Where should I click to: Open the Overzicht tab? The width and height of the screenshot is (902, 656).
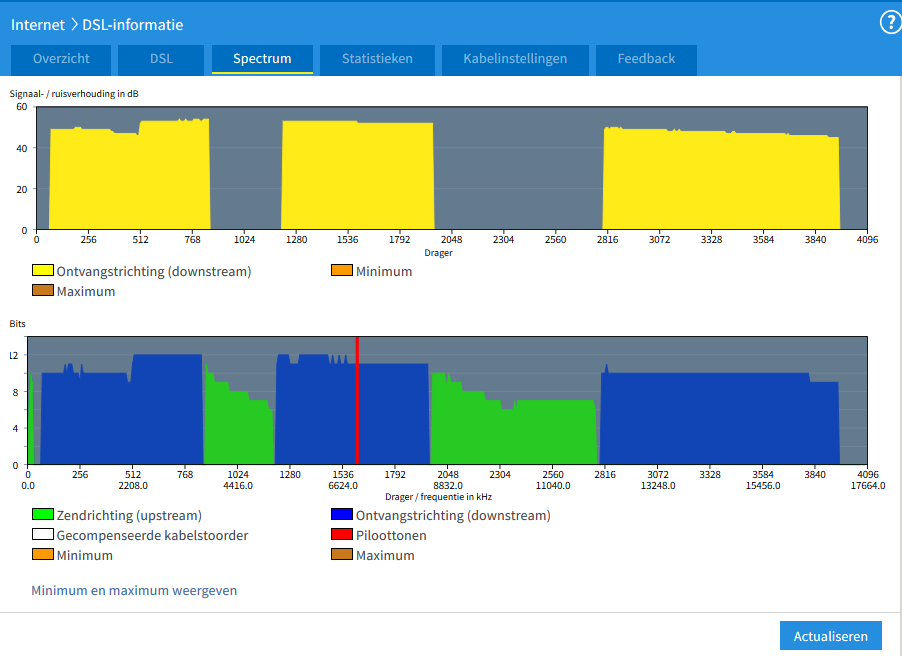(x=61, y=59)
